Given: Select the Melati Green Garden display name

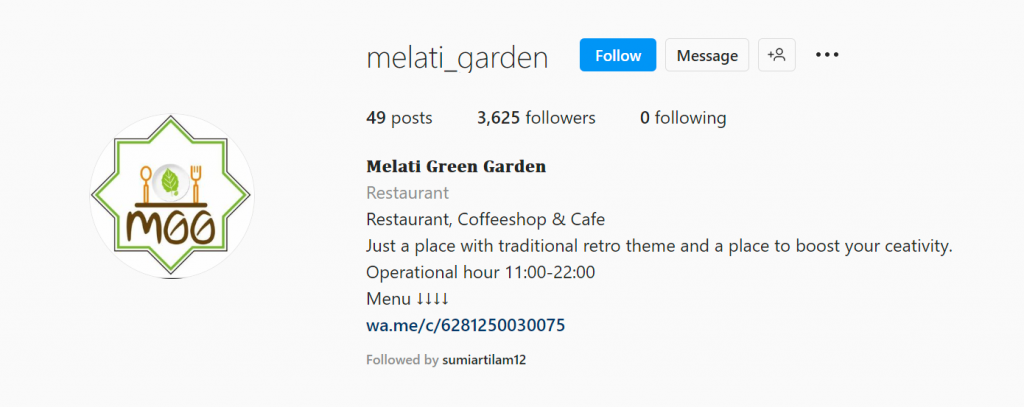Looking at the screenshot, I should click(x=456, y=167).
